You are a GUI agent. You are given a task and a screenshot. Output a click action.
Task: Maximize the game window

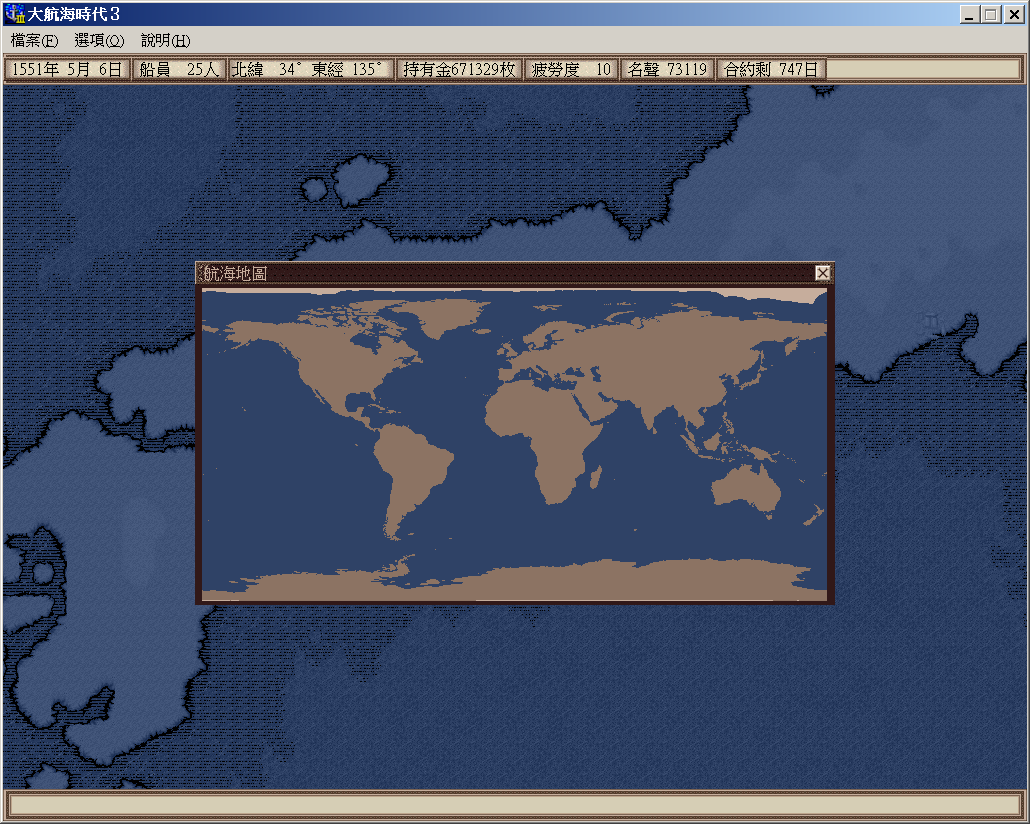[991, 14]
